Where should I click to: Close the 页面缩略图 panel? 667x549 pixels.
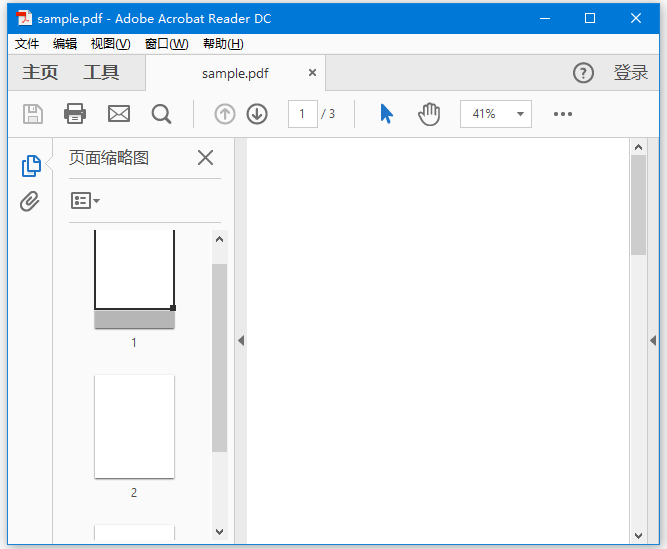coord(205,158)
